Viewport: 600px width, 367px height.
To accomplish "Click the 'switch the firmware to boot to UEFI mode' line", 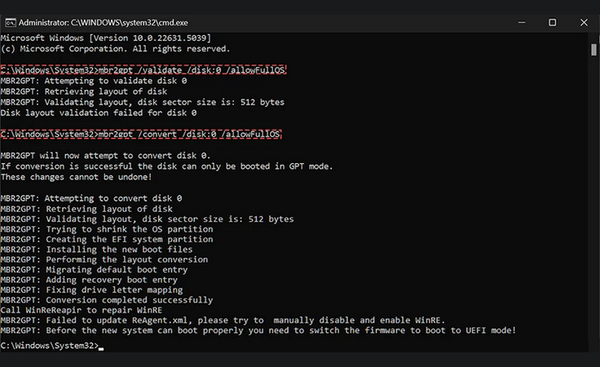I will [258, 330].
